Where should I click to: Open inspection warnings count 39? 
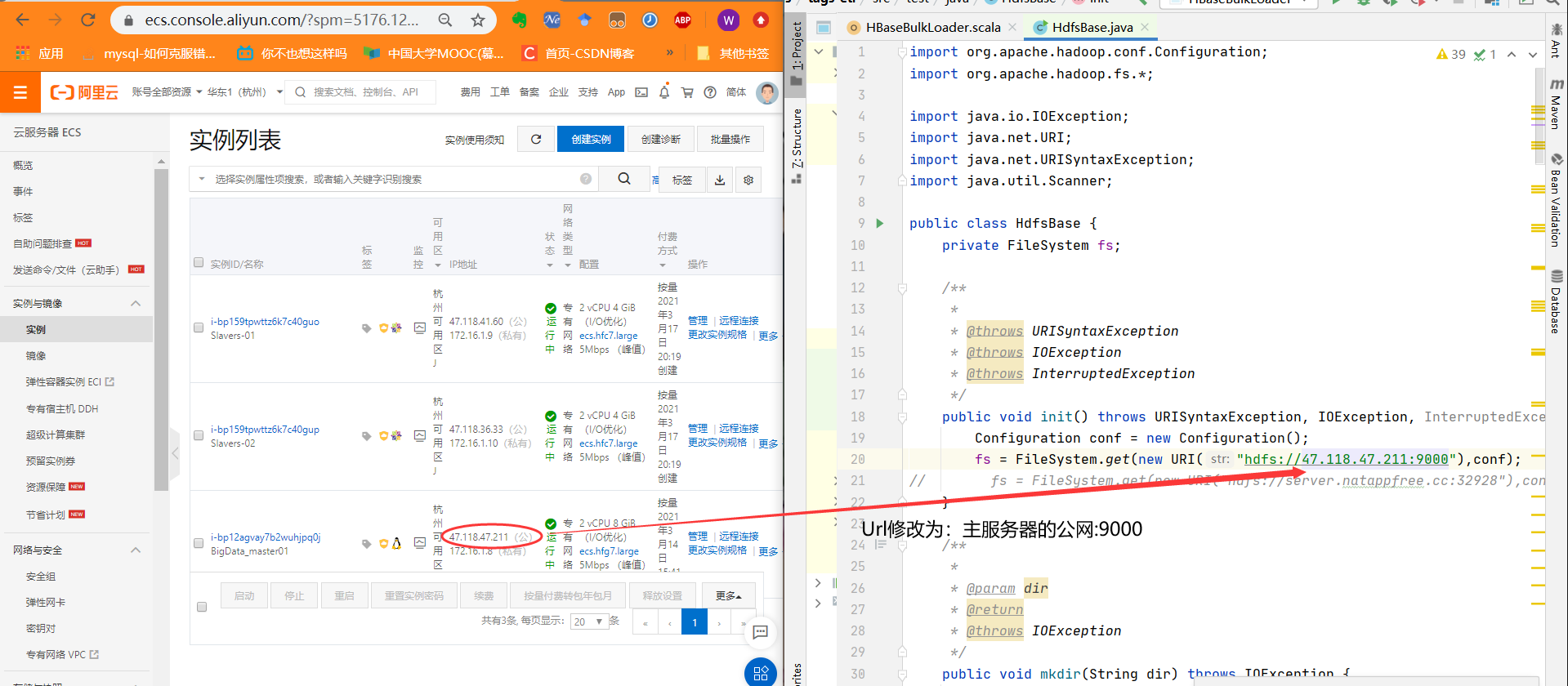[x=1451, y=54]
